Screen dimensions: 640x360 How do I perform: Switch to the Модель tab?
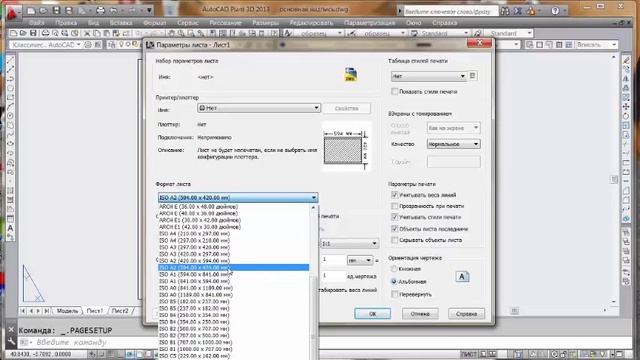click(x=67, y=311)
